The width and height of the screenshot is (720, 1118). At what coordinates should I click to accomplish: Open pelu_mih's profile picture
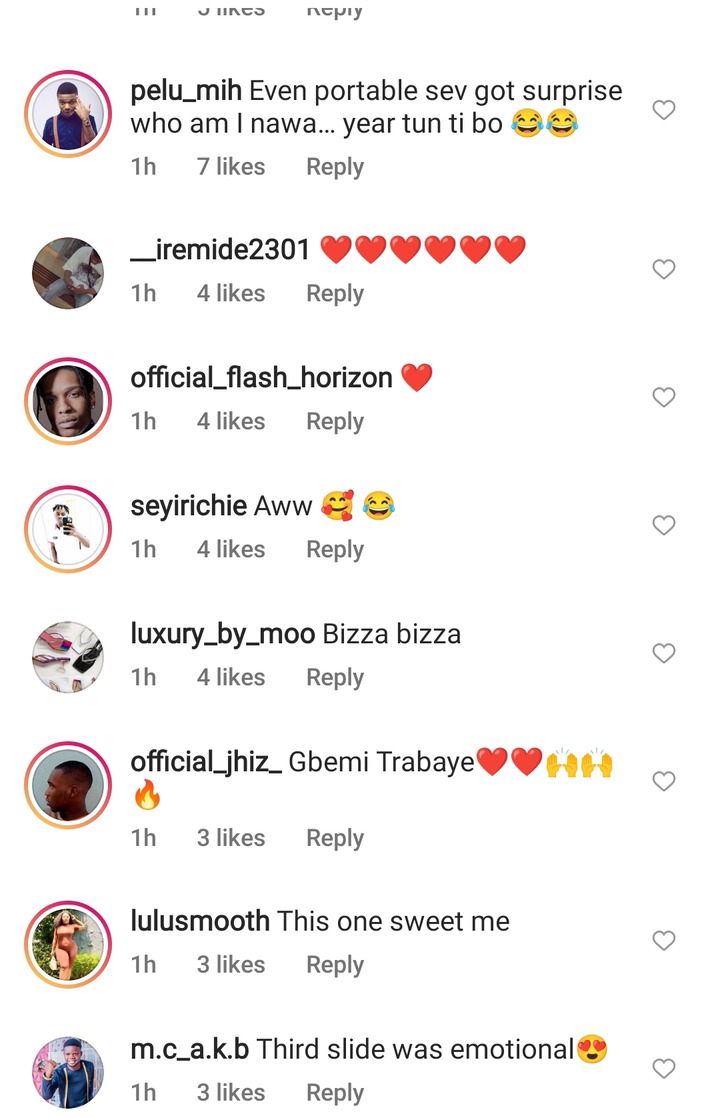coord(68,114)
